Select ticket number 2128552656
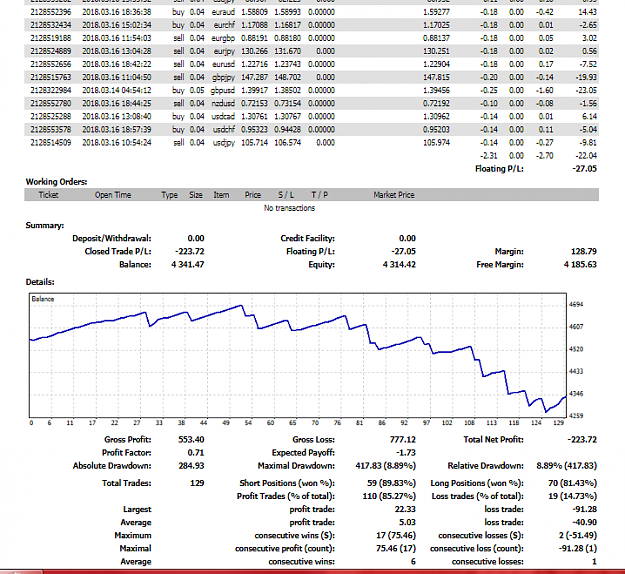Viewport: 625px width, 574px height. [x=51, y=64]
